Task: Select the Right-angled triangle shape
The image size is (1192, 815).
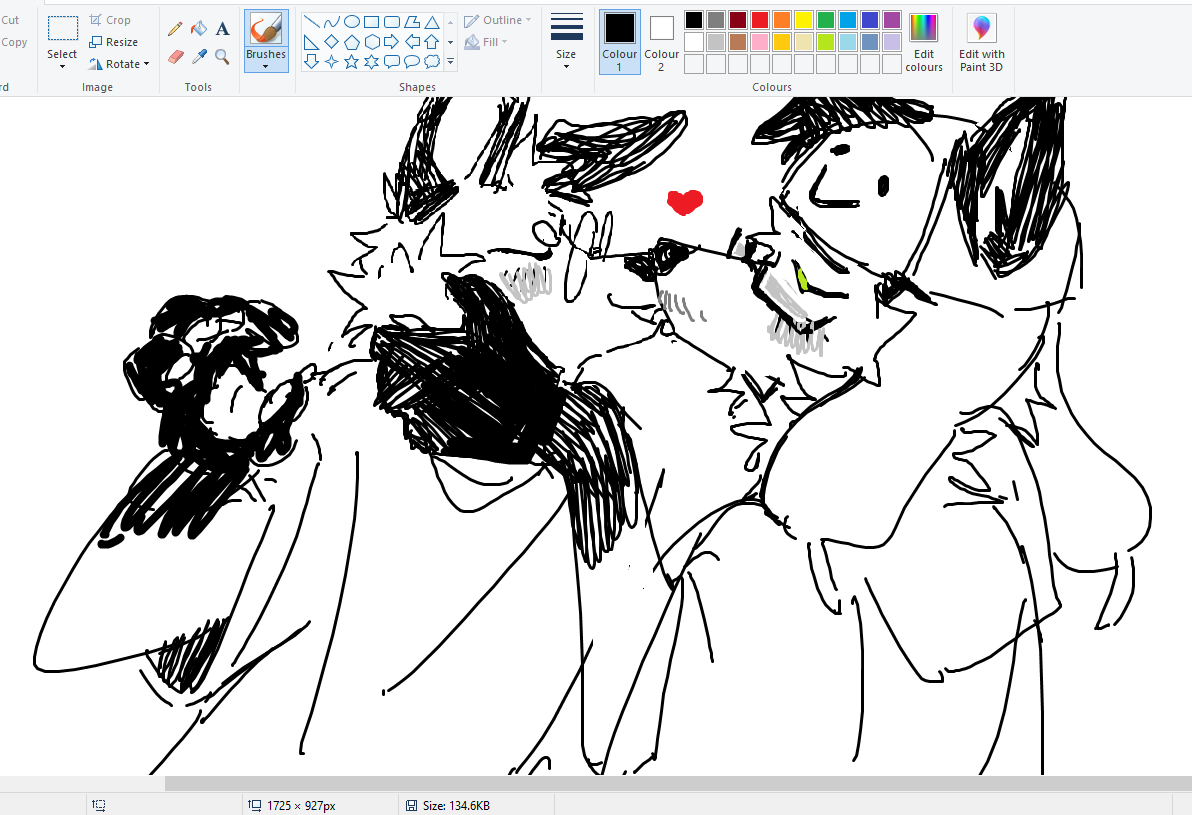Action: click(312, 42)
